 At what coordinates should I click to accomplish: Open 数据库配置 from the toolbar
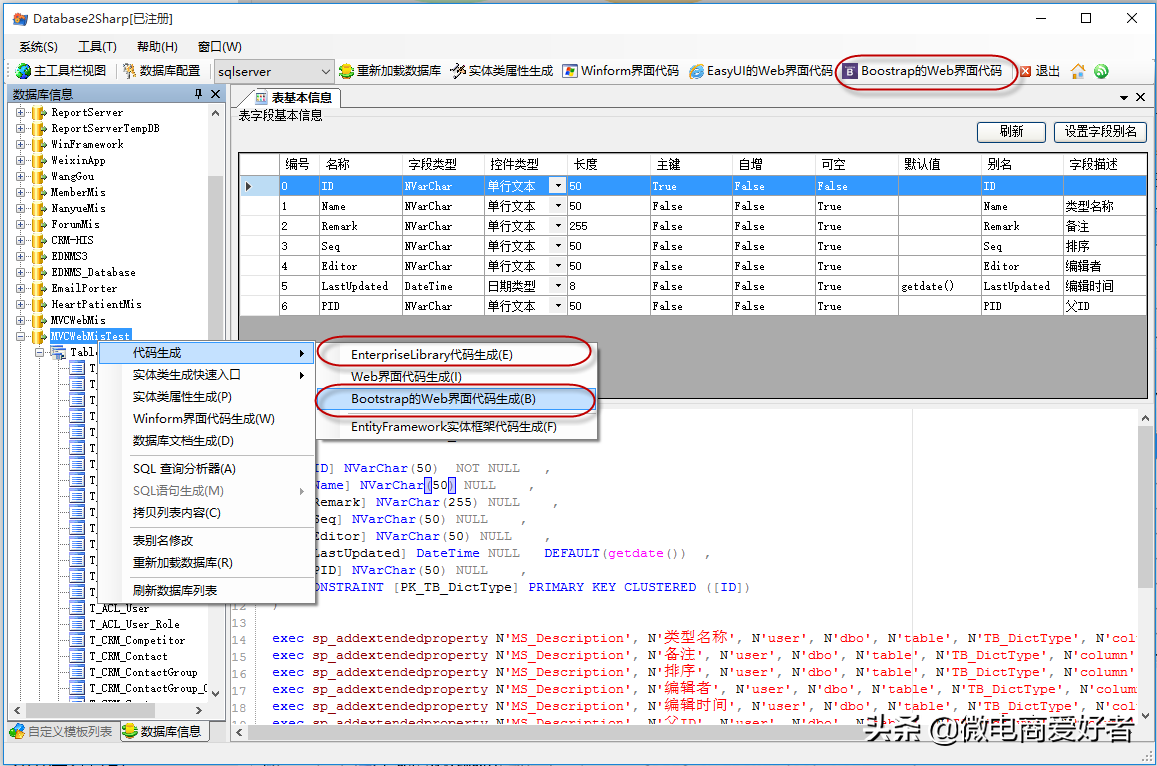(x=161, y=71)
